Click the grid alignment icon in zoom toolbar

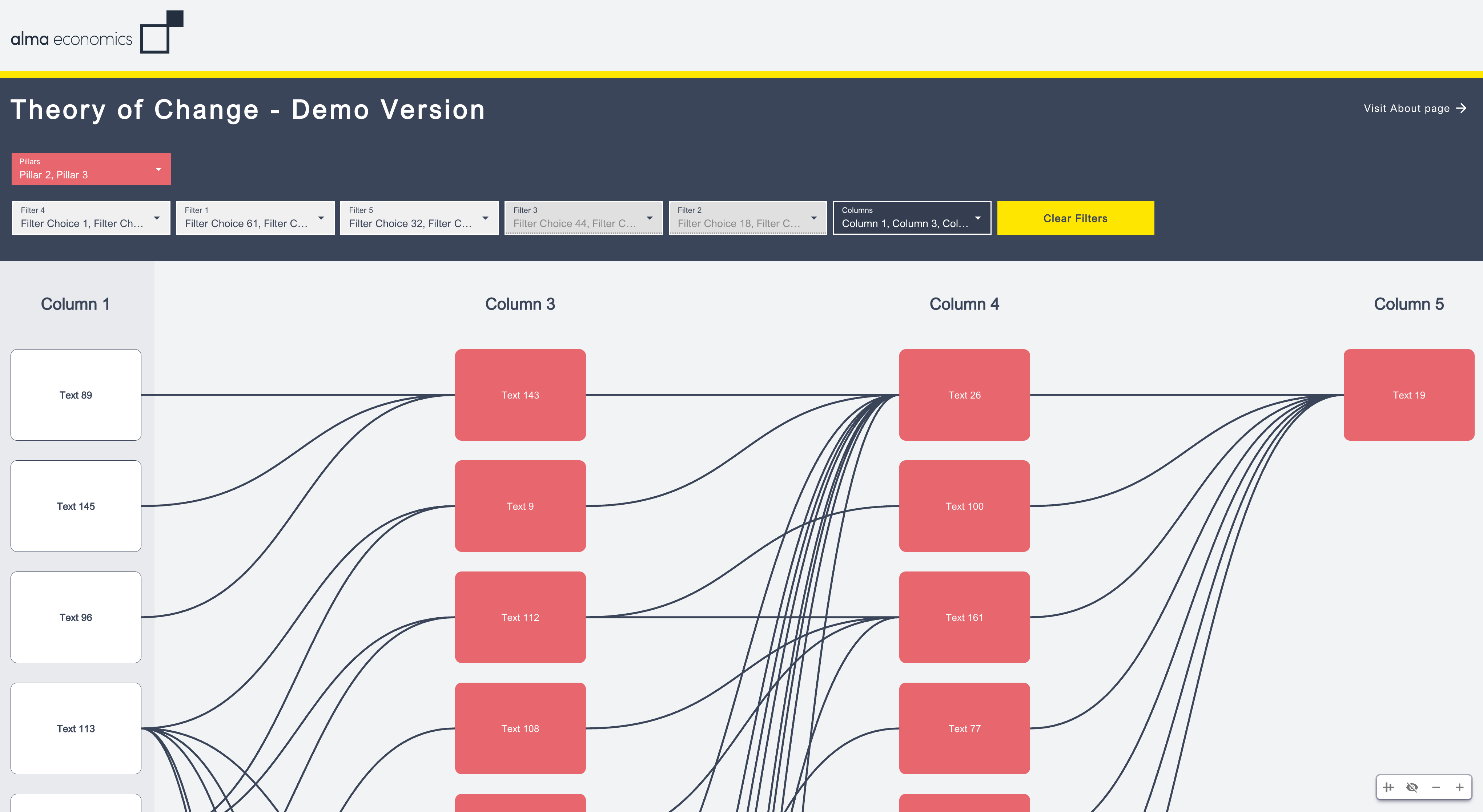(1388, 787)
